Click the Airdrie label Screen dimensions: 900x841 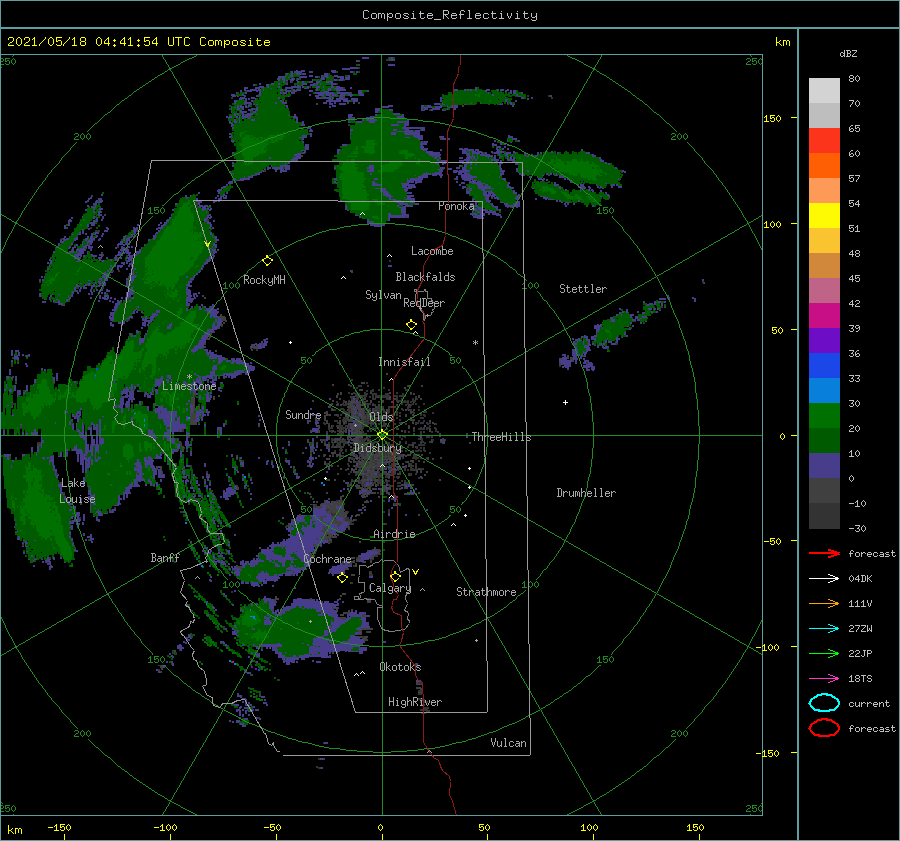[394, 534]
